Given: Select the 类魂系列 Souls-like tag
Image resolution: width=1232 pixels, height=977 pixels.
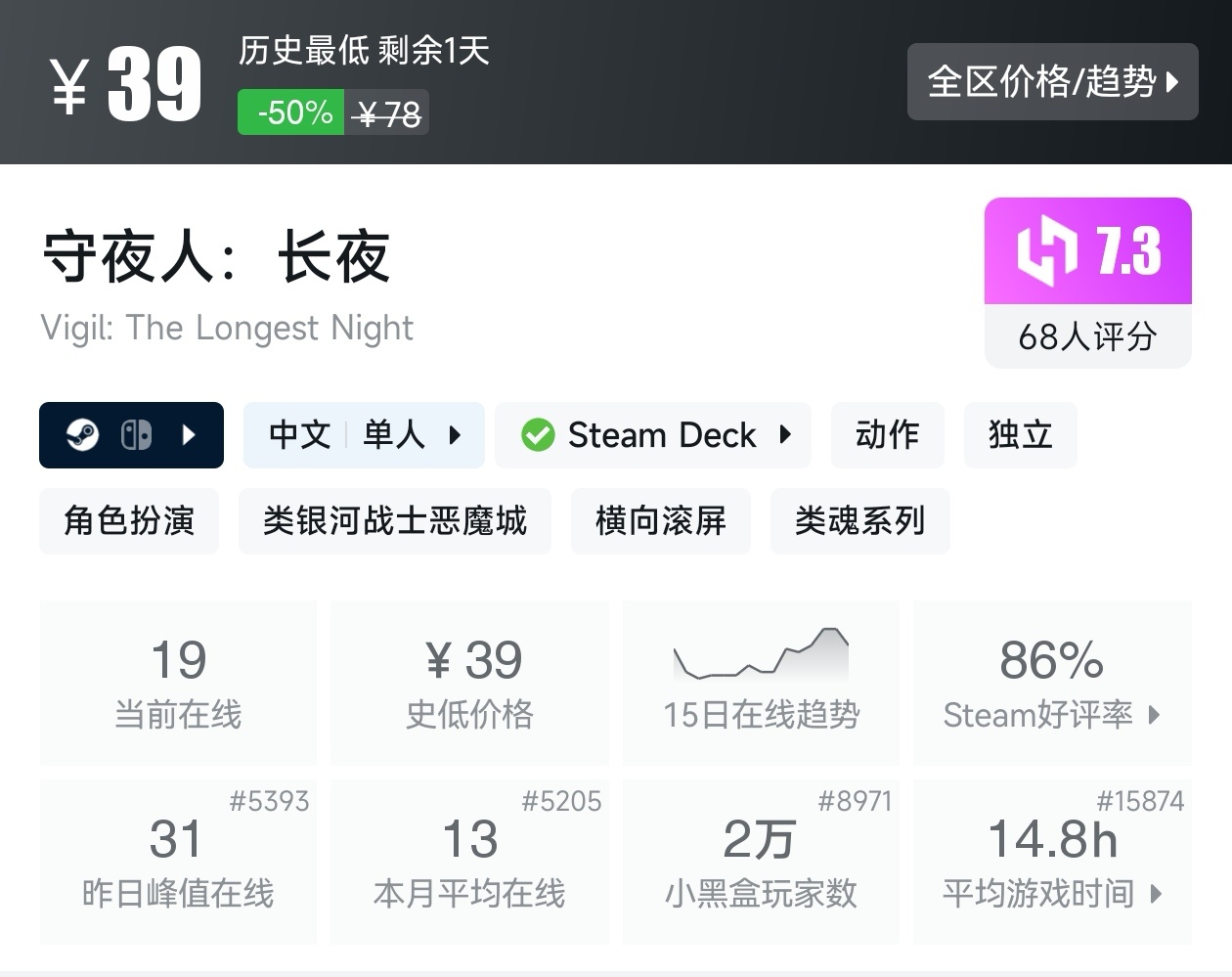Looking at the screenshot, I should click(859, 521).
